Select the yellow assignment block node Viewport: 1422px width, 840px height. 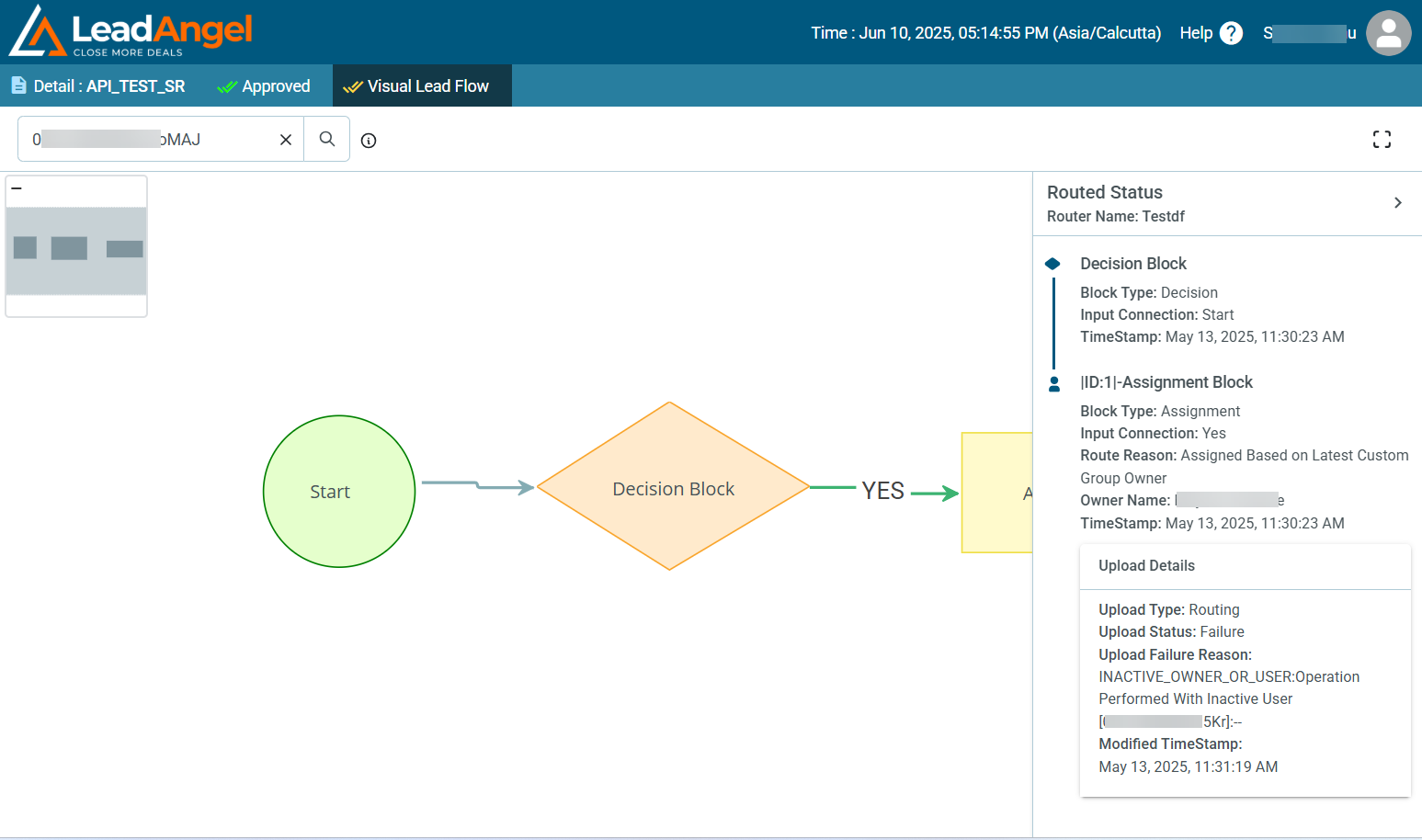(996, 493)
